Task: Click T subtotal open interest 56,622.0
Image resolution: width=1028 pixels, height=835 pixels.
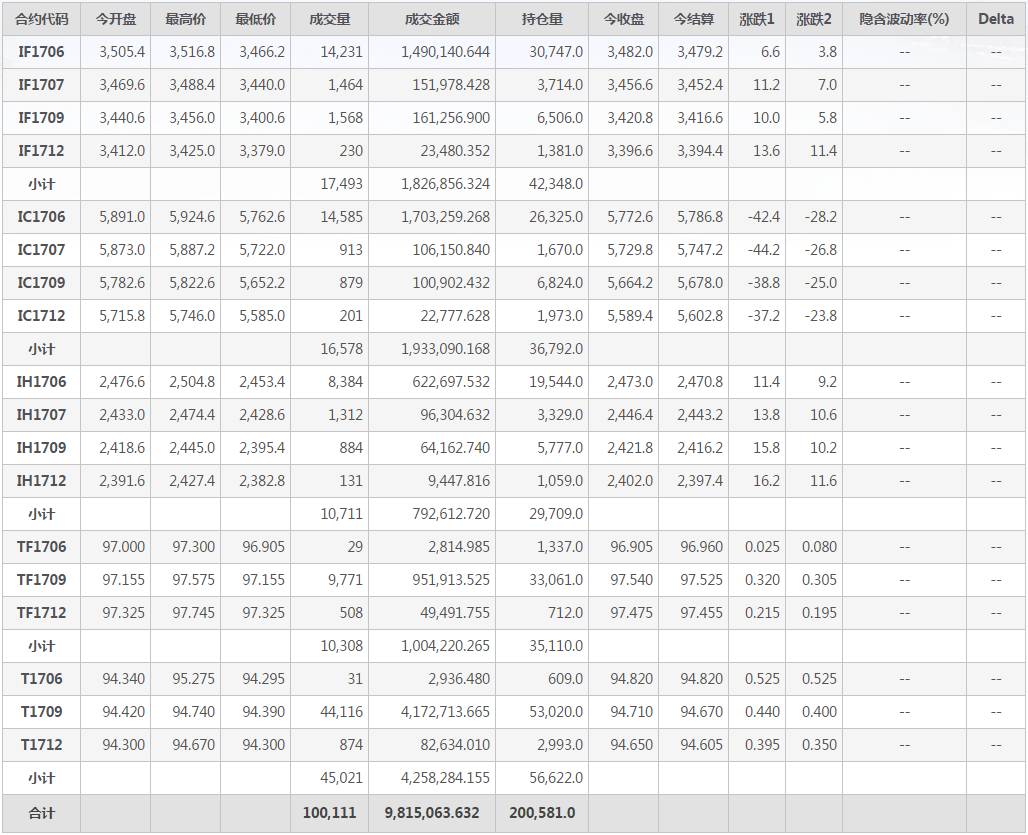Action: pos(555,778)
